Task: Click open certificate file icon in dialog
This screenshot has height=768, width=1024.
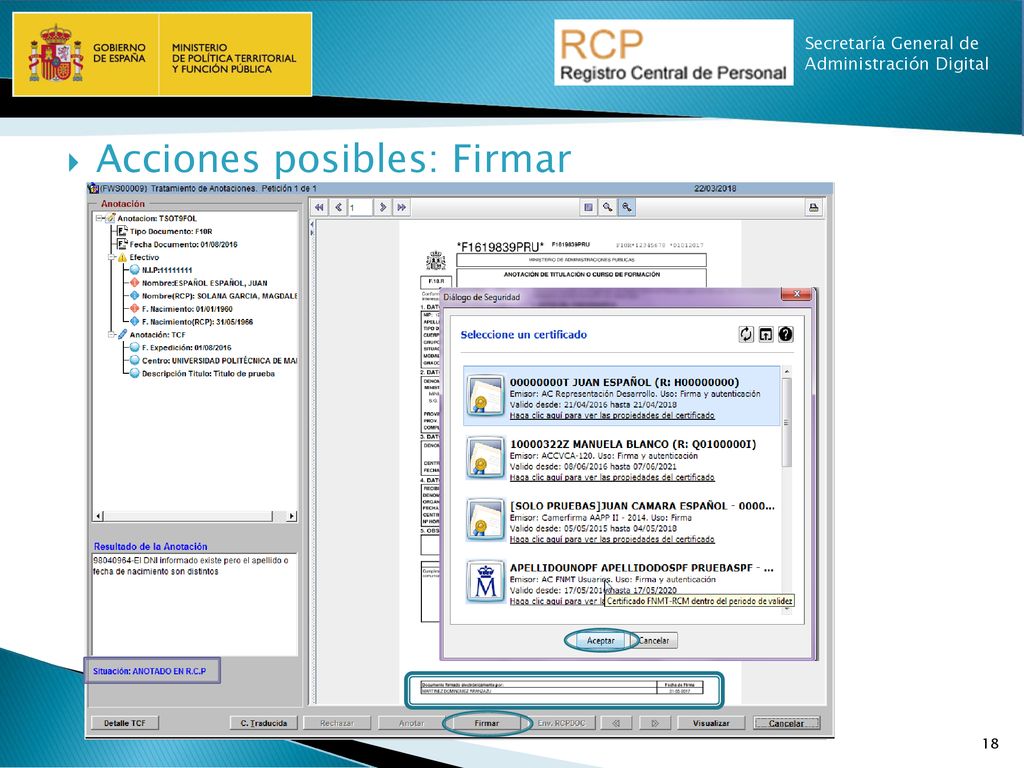Action: tap(765, 334)
